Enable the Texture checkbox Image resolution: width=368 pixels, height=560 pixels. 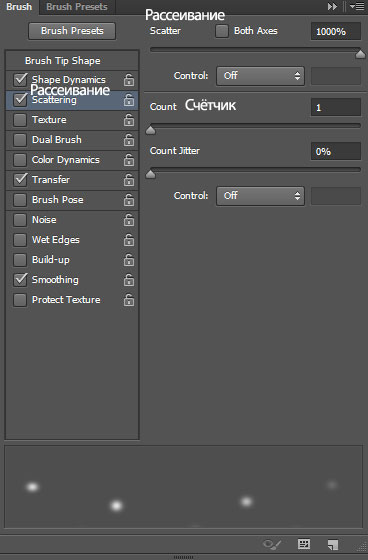(x=20, y=120)
